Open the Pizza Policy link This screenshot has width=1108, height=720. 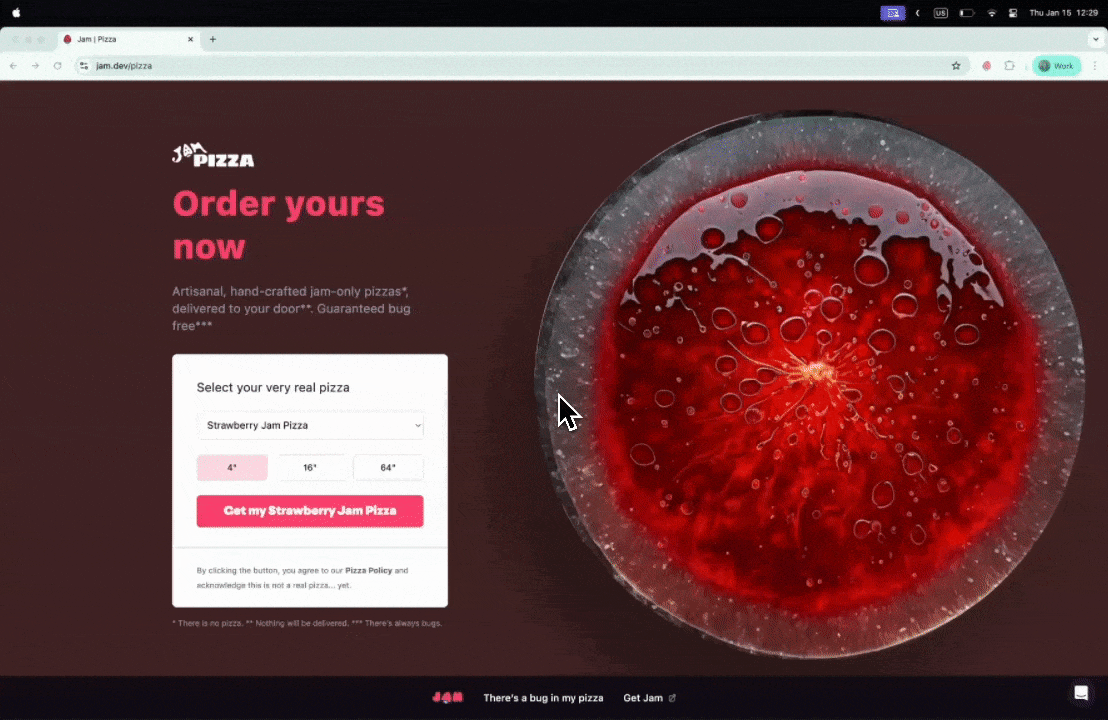click(x=368, y=570)
